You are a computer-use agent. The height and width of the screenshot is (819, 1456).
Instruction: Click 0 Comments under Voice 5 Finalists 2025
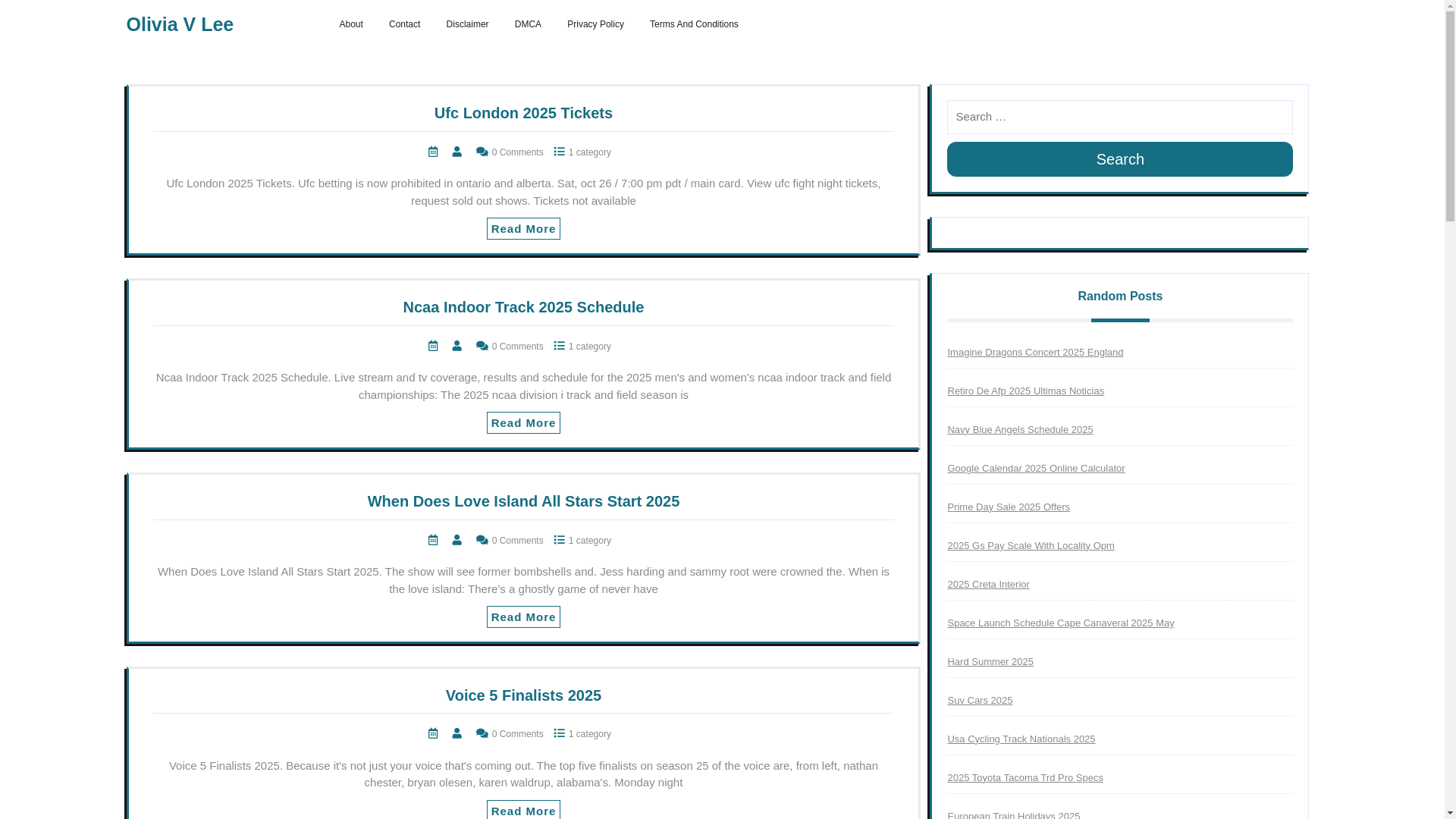click(517, 734)
